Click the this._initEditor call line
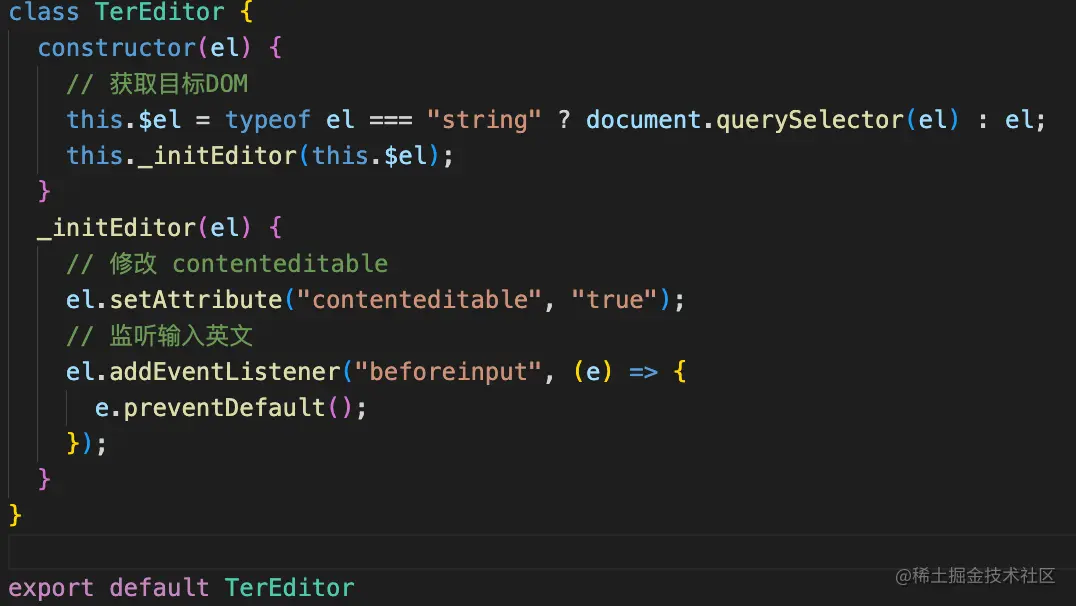This screenshot has width=1076, height=606. click(260, 156)
